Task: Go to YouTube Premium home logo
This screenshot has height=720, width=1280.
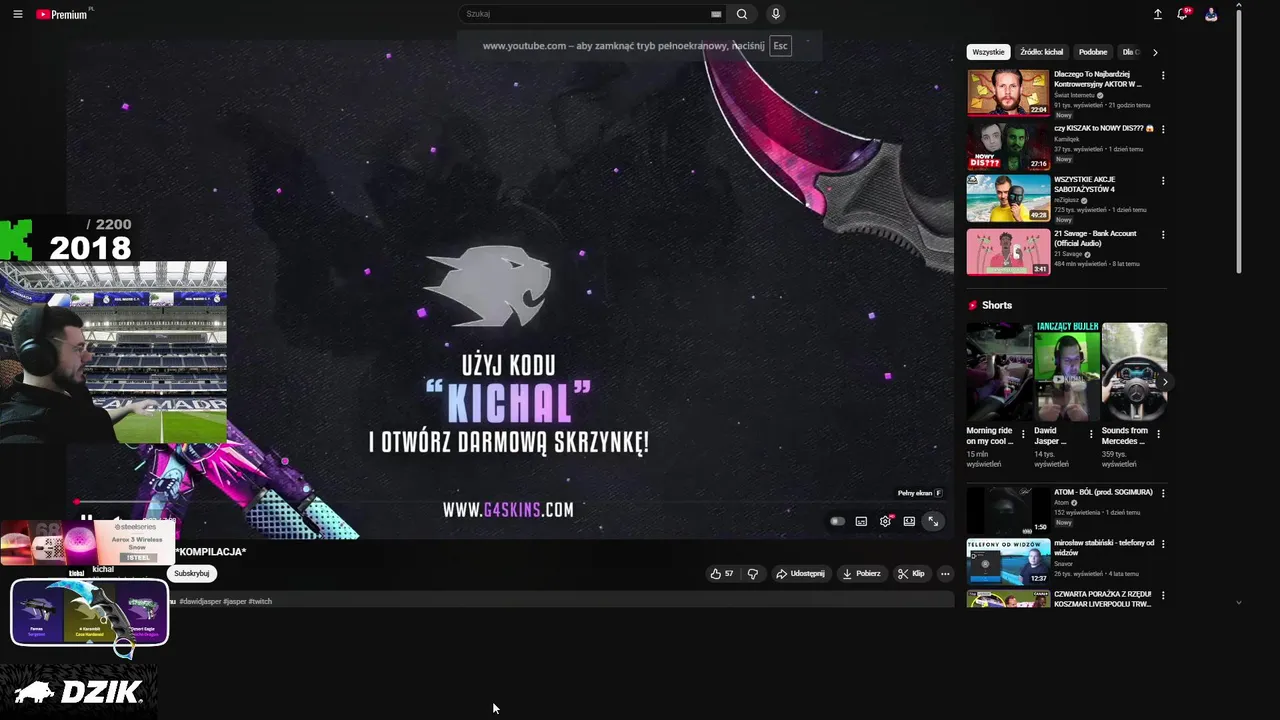Action: coord(62,14)
